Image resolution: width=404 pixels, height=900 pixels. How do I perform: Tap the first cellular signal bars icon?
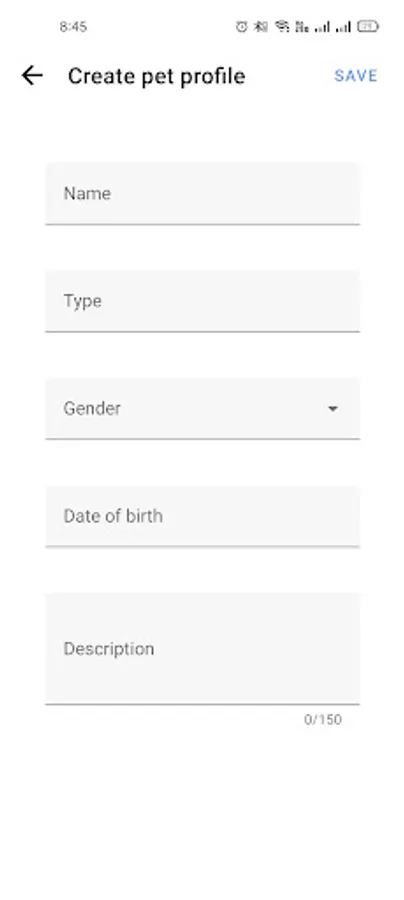(x=322, y=26)
